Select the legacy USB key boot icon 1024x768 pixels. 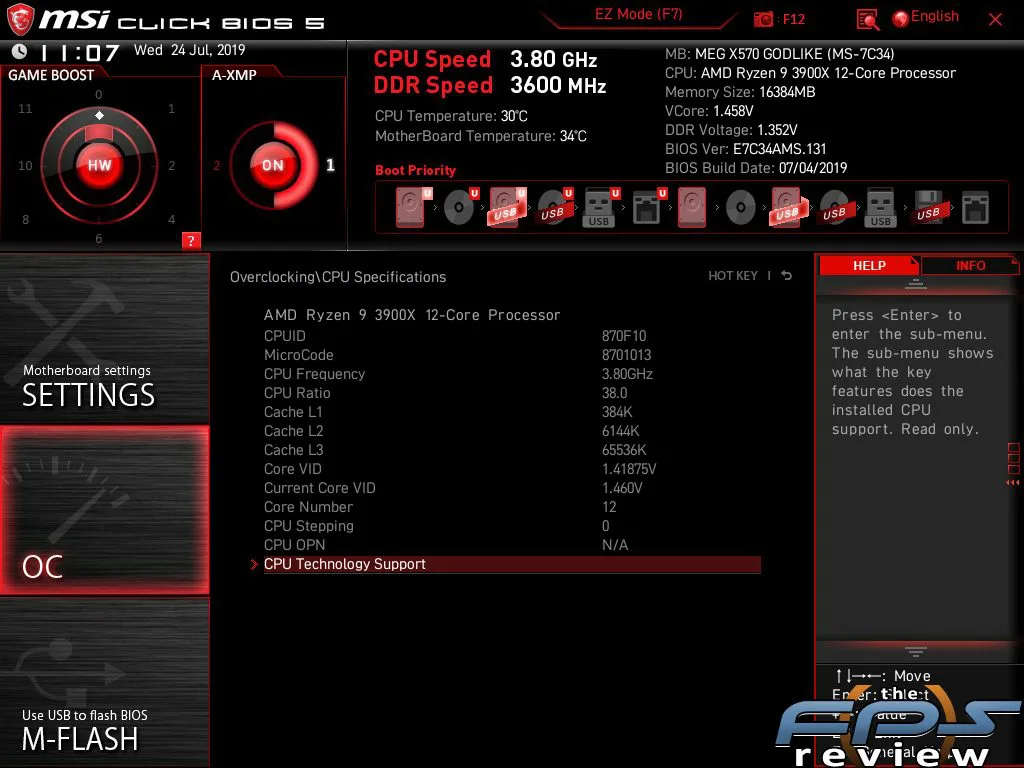[x=880, y=207]
